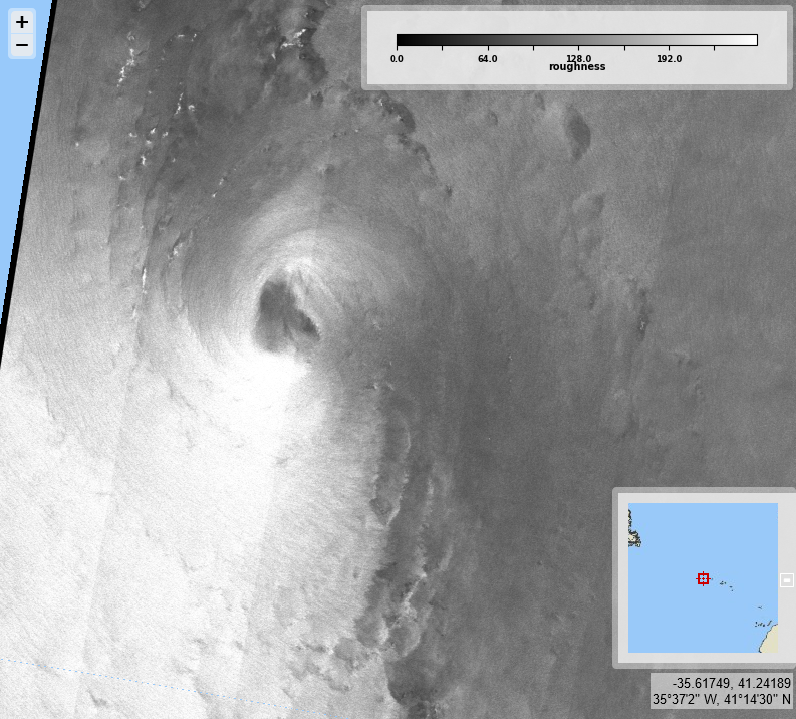Click the dark cyclone eye in the radar image
The height and width of the screenshot is (719, 796).
(x=284, y=314)
